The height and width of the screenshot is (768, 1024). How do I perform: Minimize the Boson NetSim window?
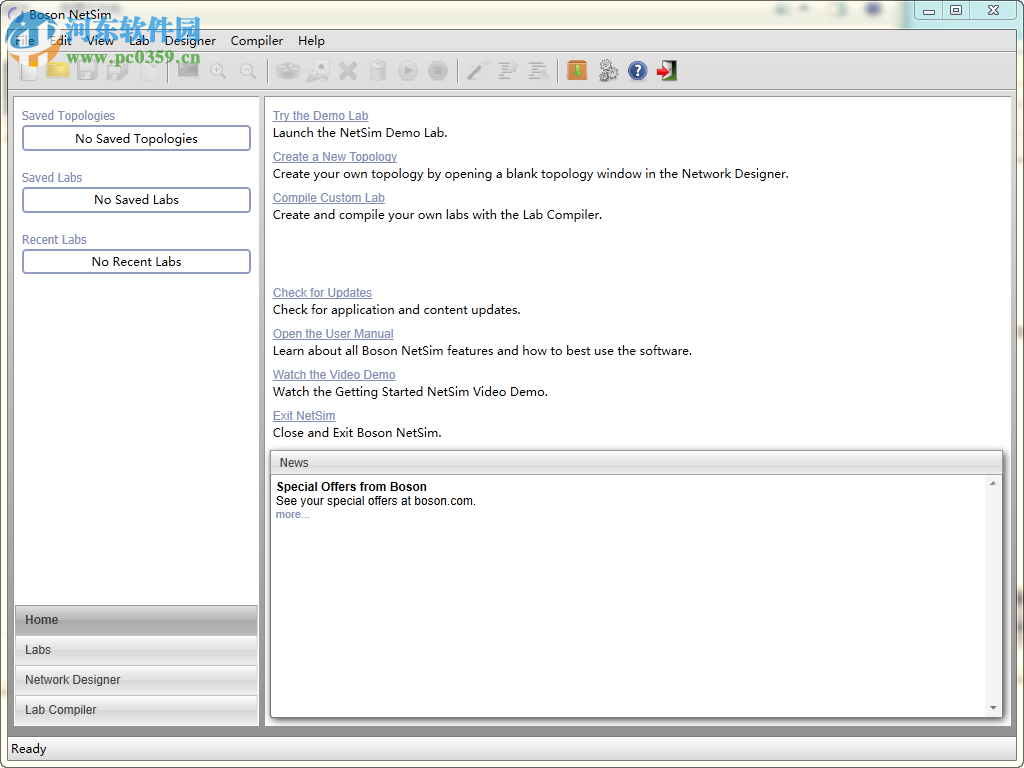(928, 10)
